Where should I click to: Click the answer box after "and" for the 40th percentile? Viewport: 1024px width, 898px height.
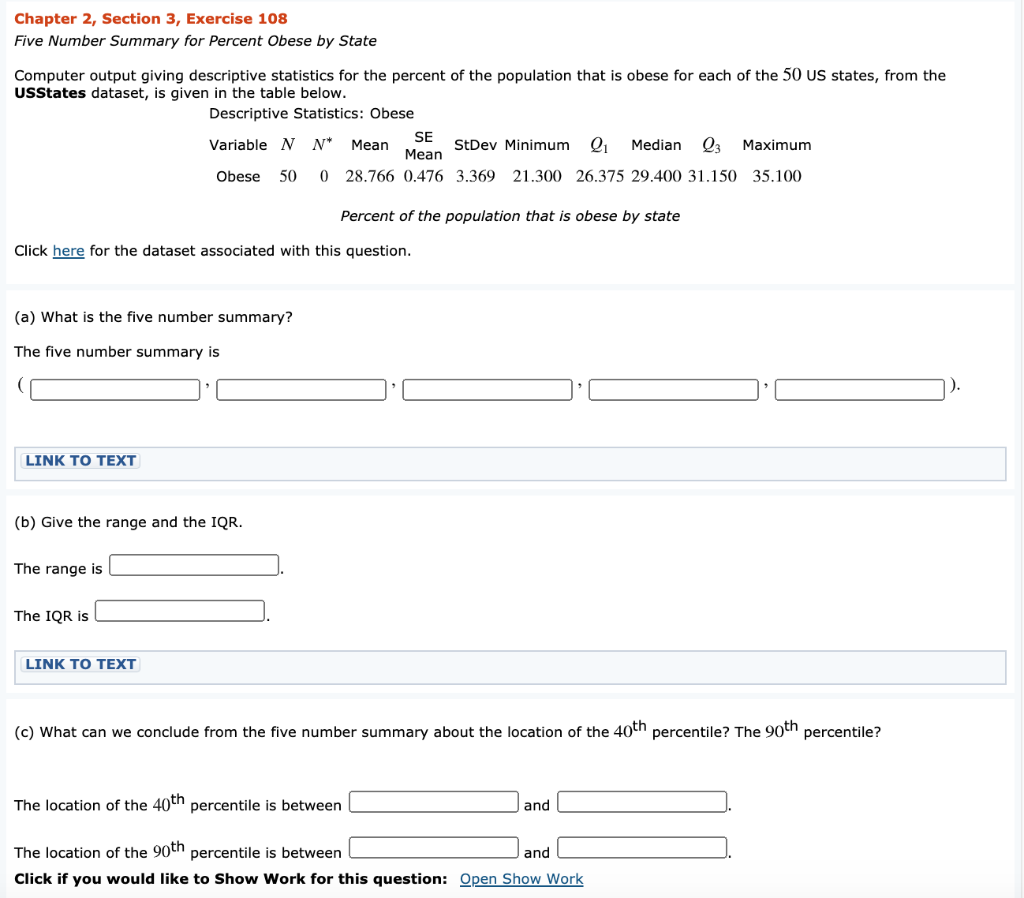641,801
